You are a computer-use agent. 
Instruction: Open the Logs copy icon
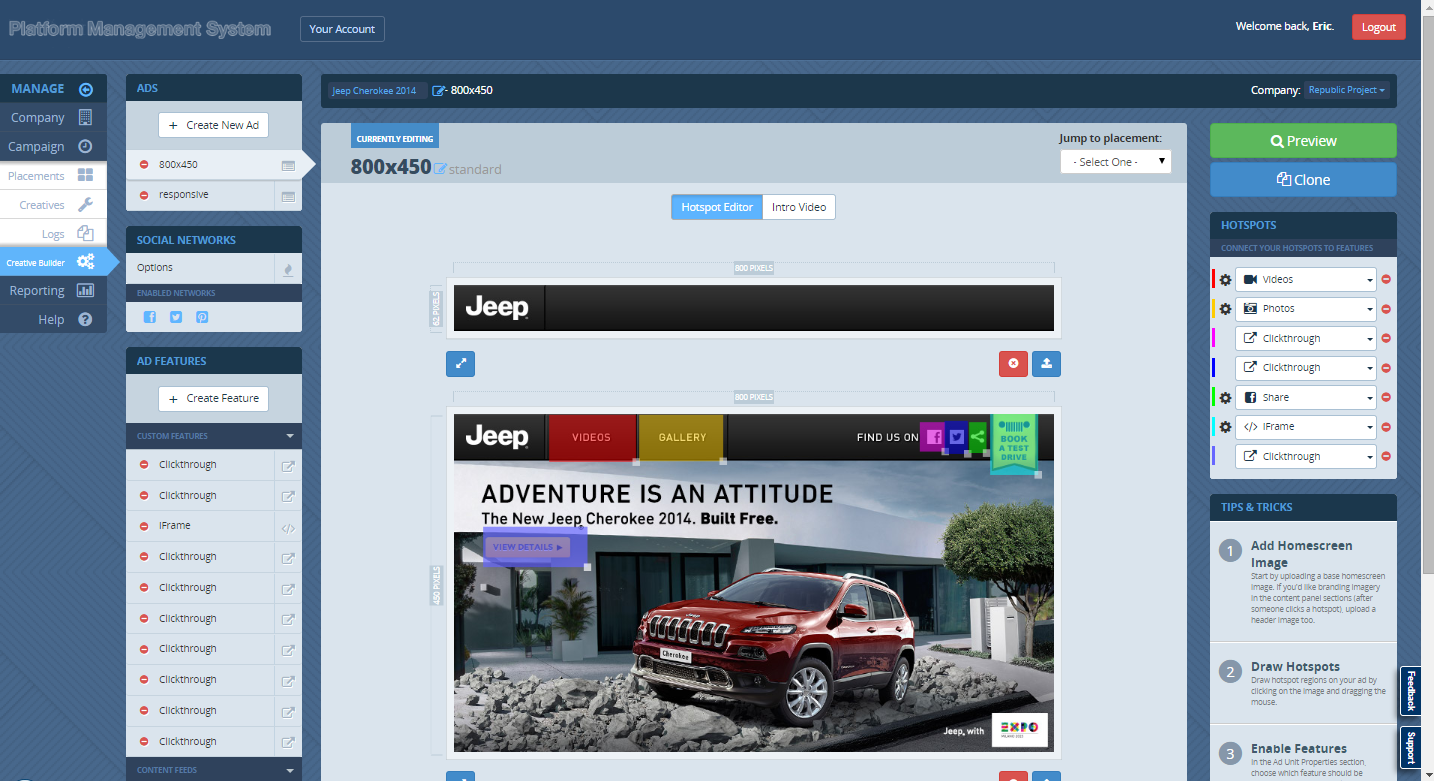(x=87, y=232)
